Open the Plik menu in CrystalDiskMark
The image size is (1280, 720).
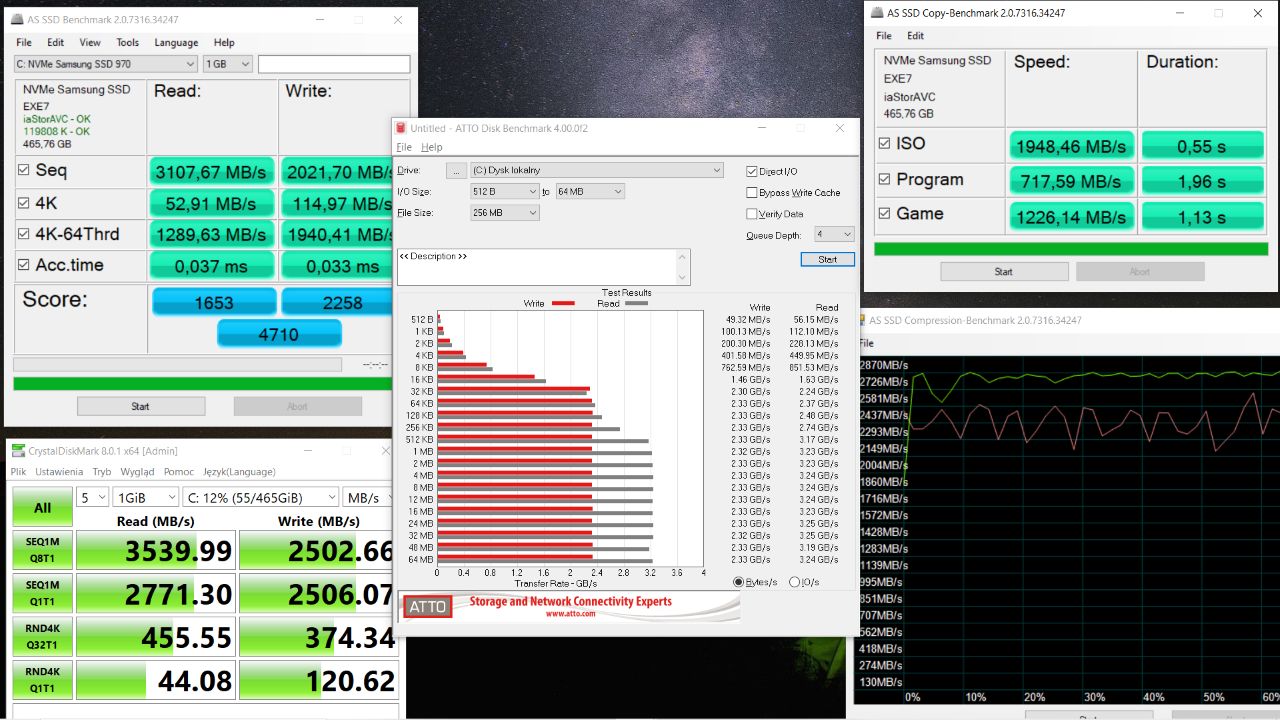click(x=19, y=472)
